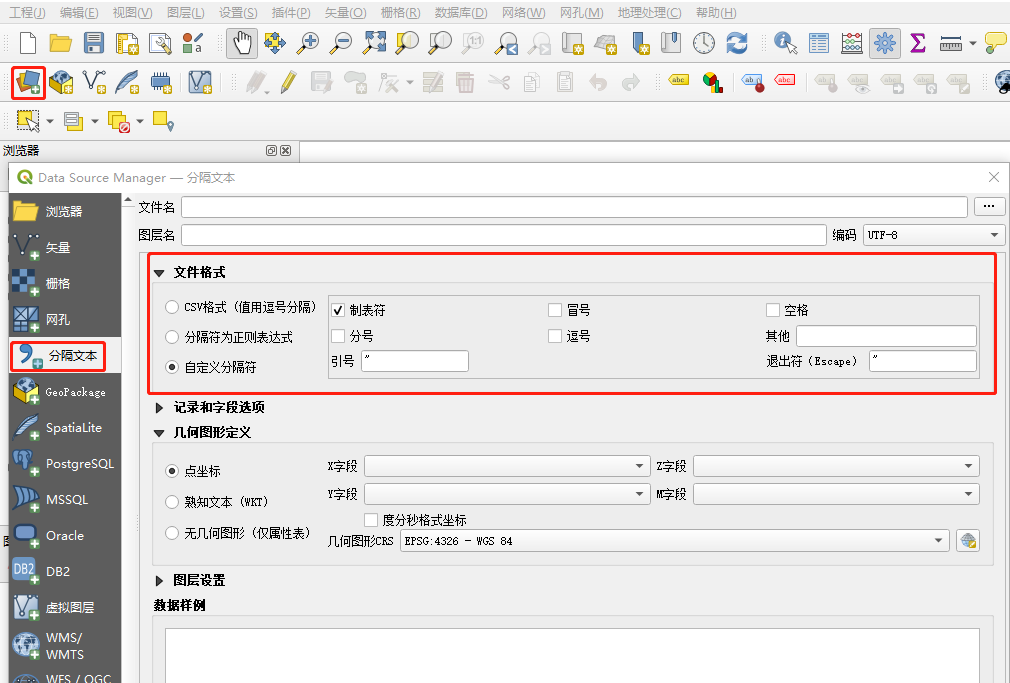
Task: Open the X字段 dropdown
Action: (507, 466)
